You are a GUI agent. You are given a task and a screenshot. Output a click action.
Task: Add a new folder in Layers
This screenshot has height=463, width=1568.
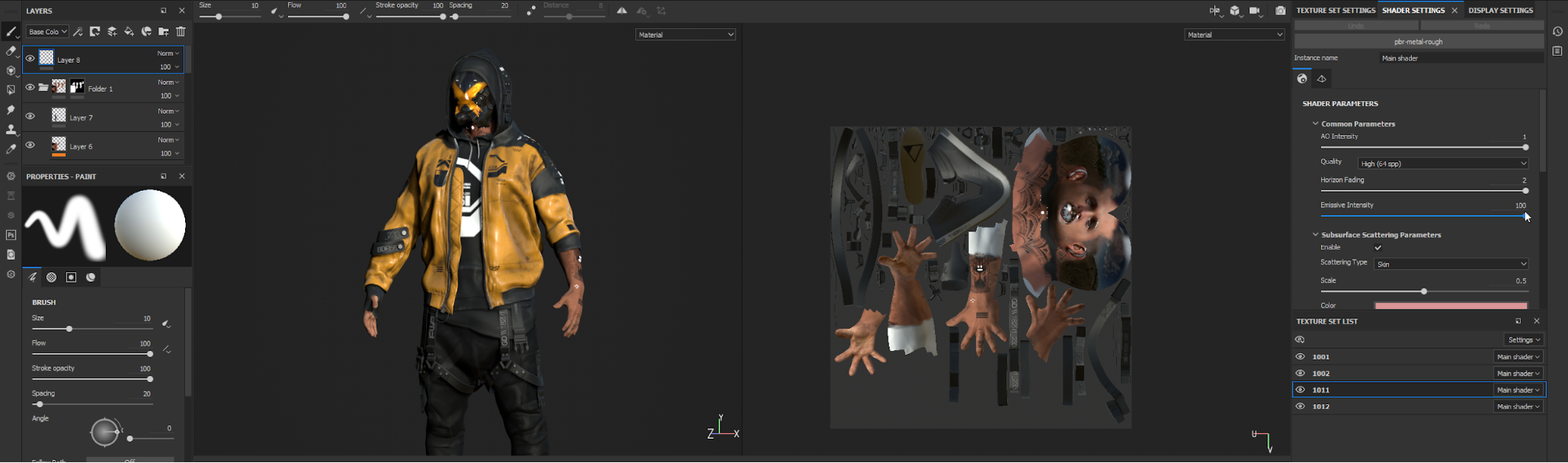pyautogui.click(x=163, y=31)
